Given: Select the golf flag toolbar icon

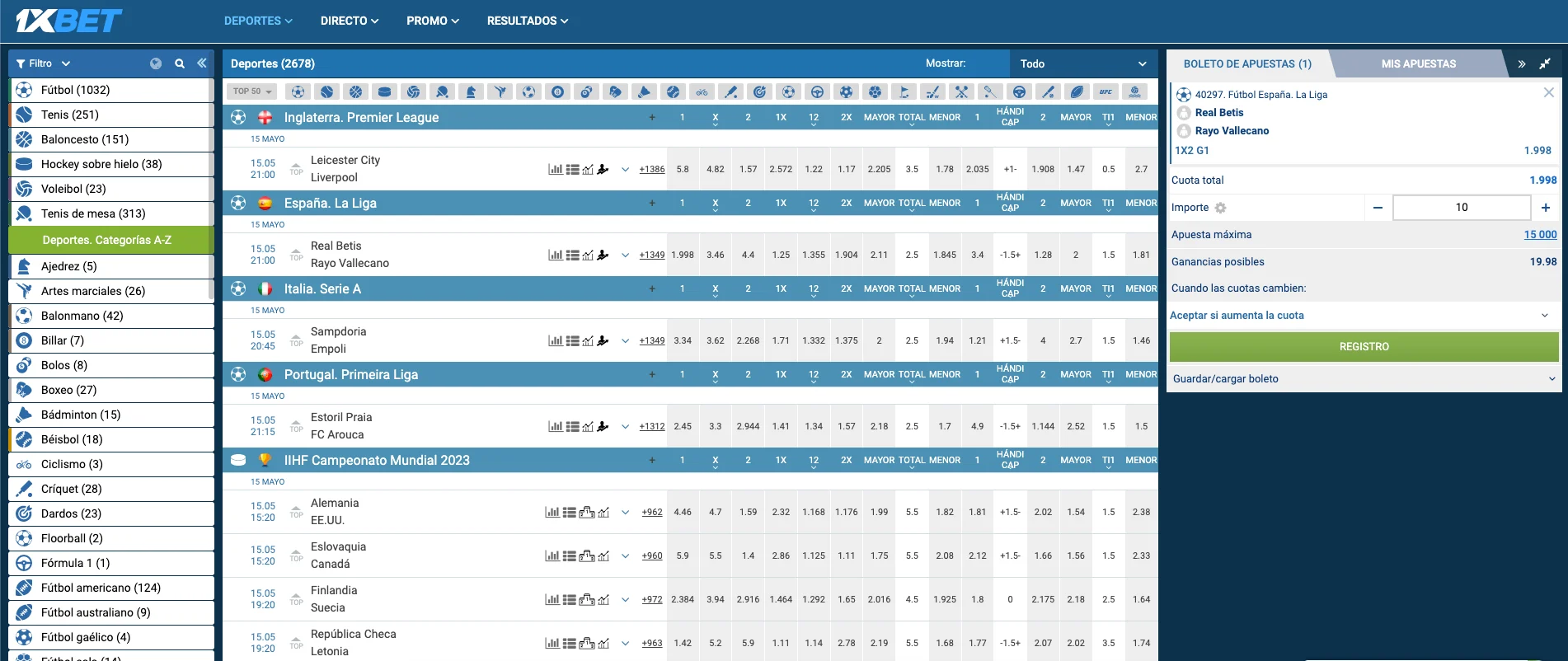Looking at the screenshot, I should tap(904, 91).
